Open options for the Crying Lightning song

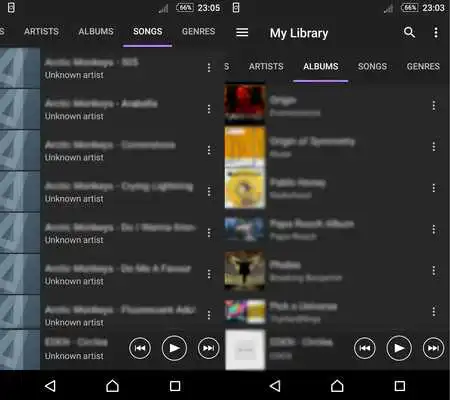209,192
